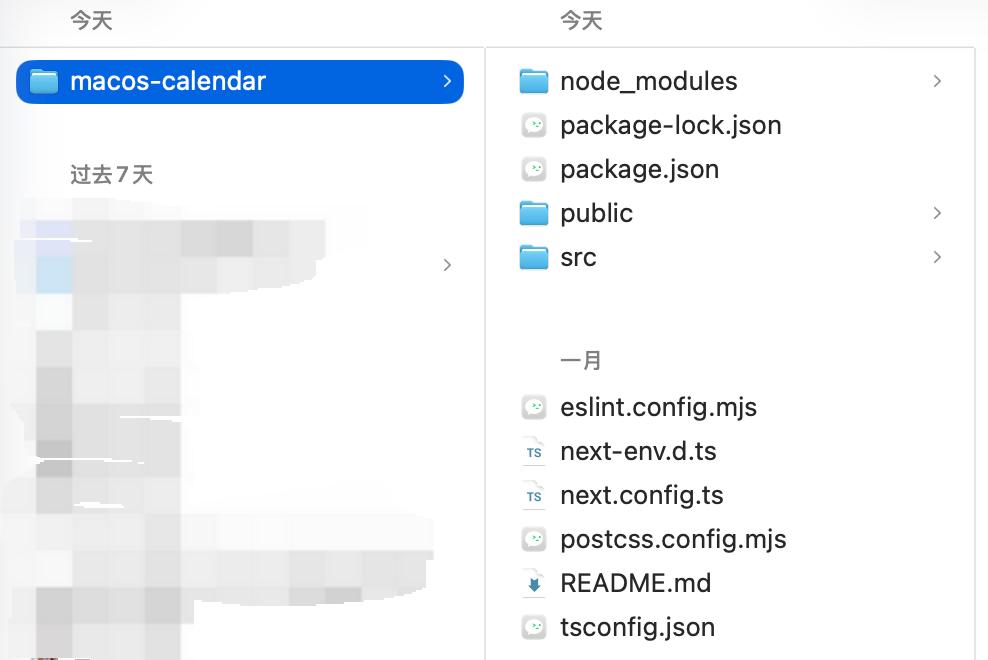The height and width of the screenshot is (660, 988).
Task: Click the public folder icon
Action: tap(534, 213)
